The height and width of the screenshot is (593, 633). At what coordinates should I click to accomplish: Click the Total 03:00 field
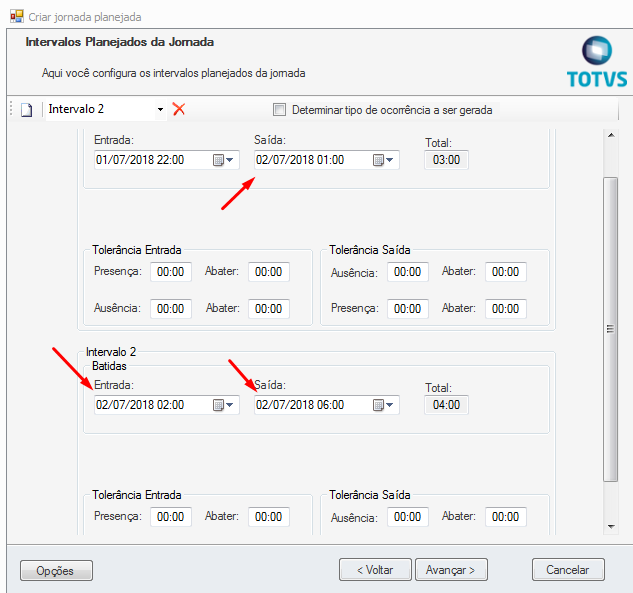tap(446, 160)
